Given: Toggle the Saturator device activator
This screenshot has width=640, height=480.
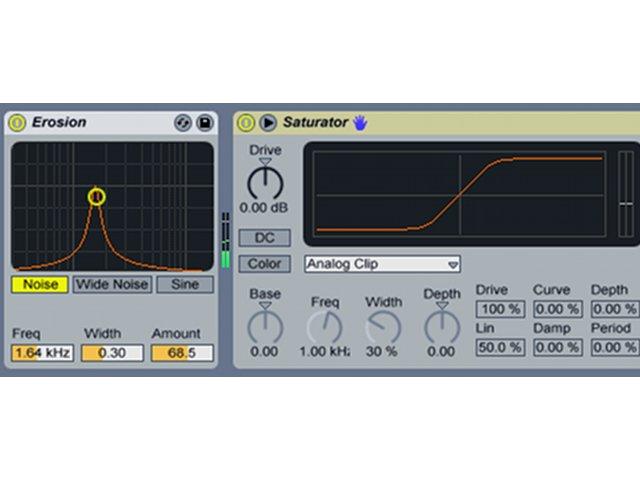Looking at the screenshot, I should click(x=246, y=122).
